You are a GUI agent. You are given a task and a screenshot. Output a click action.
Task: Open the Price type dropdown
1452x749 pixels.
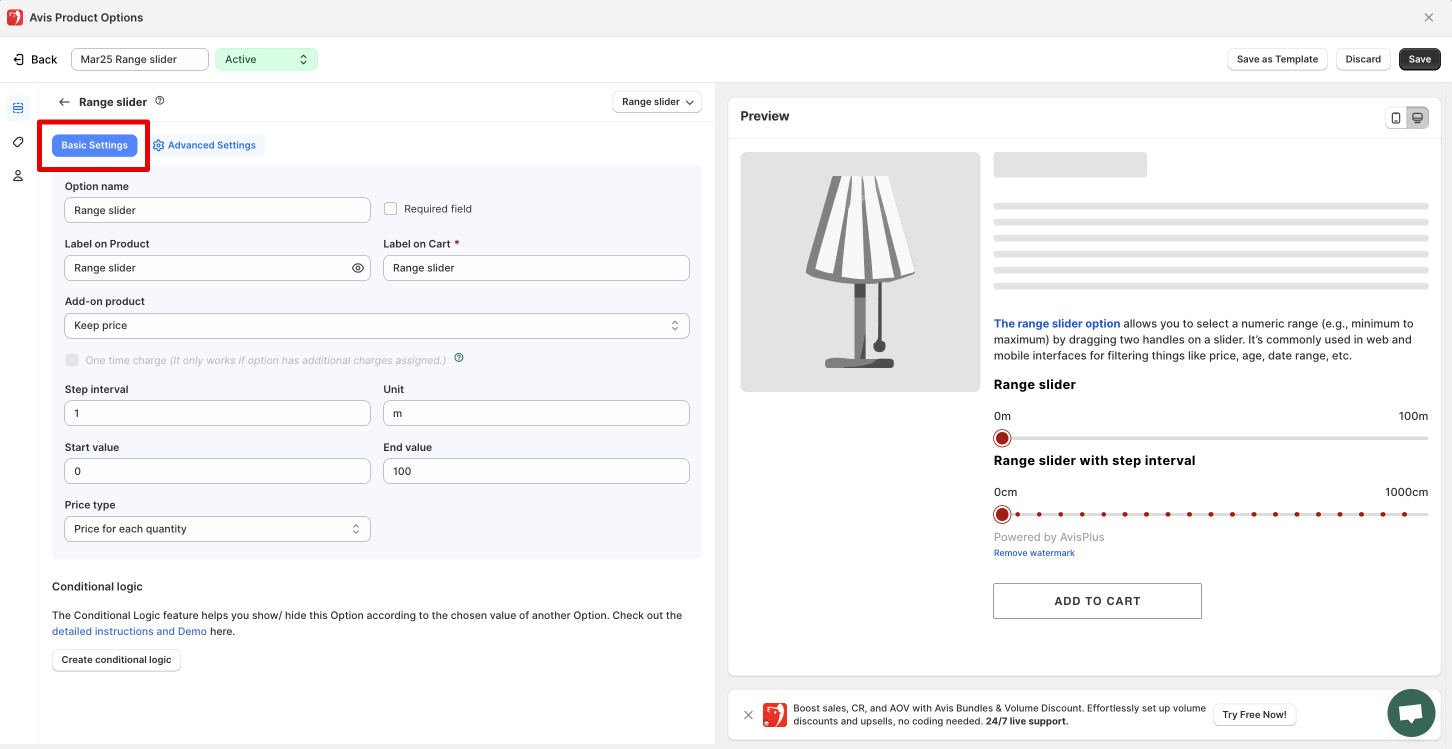pyautogui.click(x=217, y=529)
